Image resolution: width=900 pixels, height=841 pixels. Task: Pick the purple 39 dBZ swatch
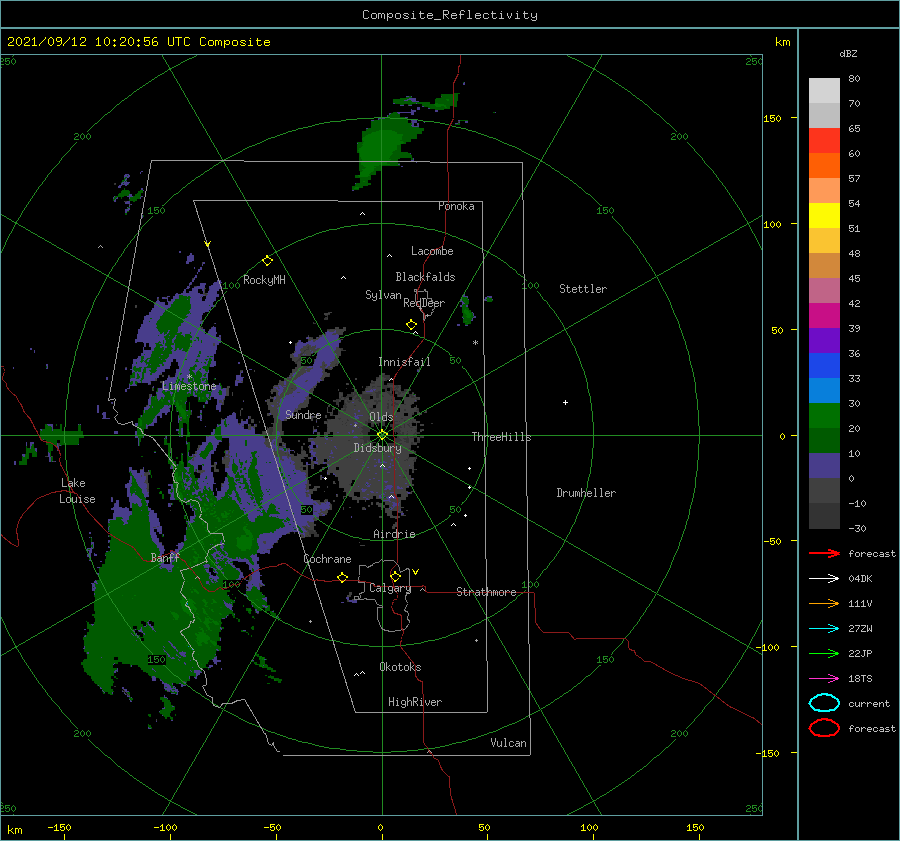pyautogui.click(x=824, y=340)
